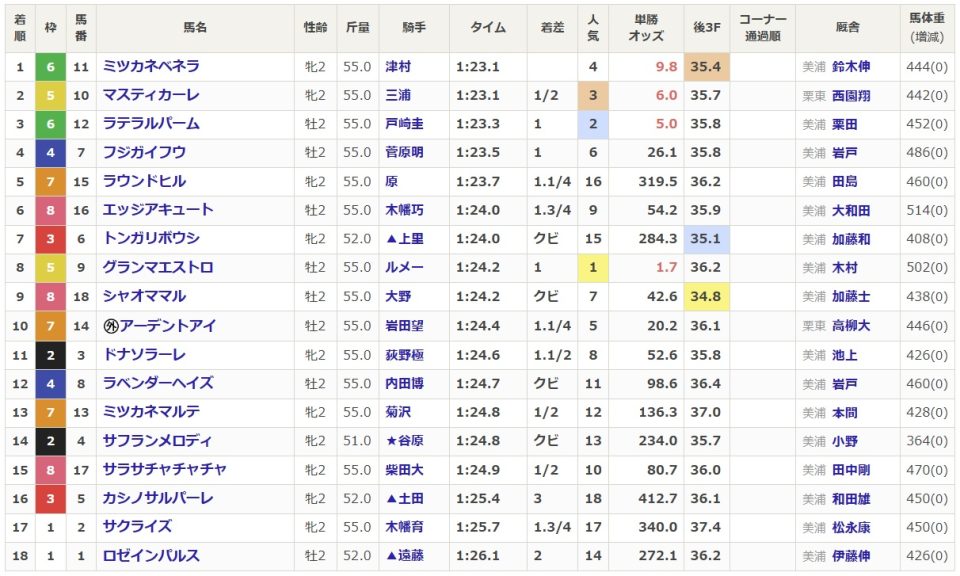Click the yellow highlighted 34.8 cell
This screenshot has height=576, width=960.
(x=706, y=297)
